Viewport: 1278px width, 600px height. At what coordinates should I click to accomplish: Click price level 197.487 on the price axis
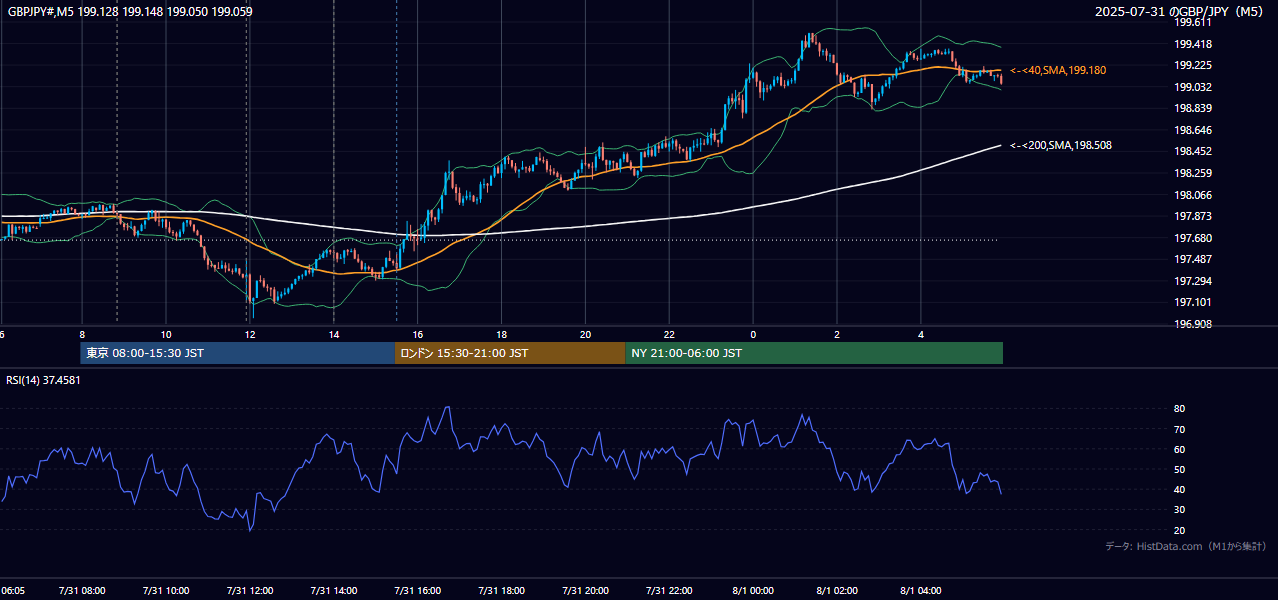(1192, 259)
